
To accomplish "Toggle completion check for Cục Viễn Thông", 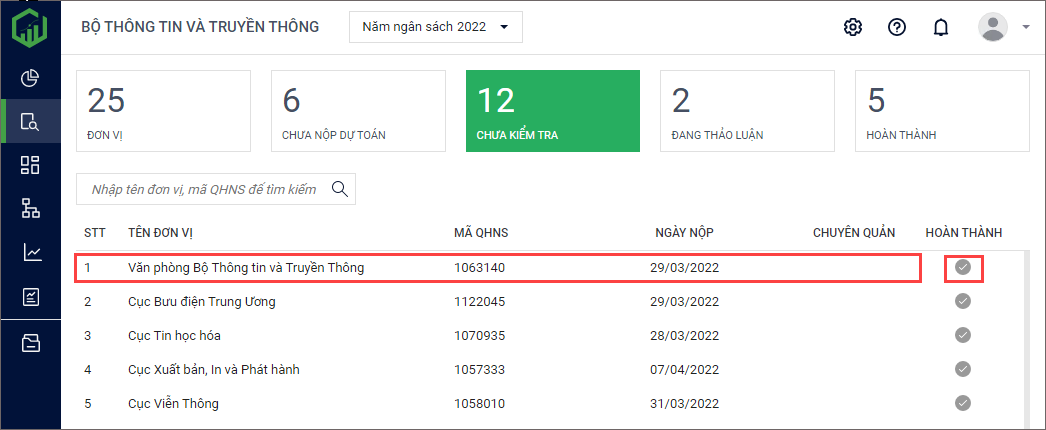I will click(963, 403).
